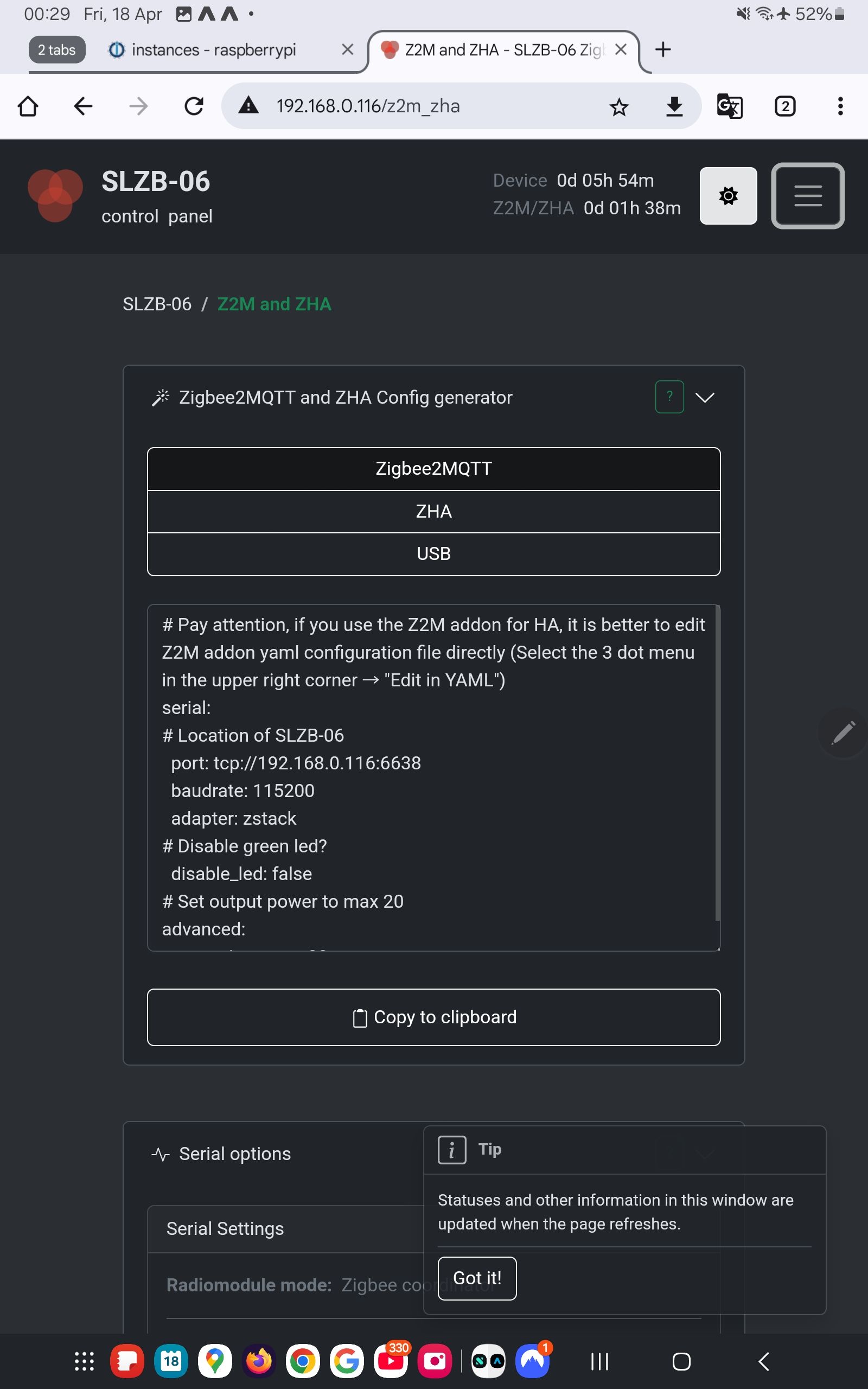Bookmark the page with star icon

[619, 107]
